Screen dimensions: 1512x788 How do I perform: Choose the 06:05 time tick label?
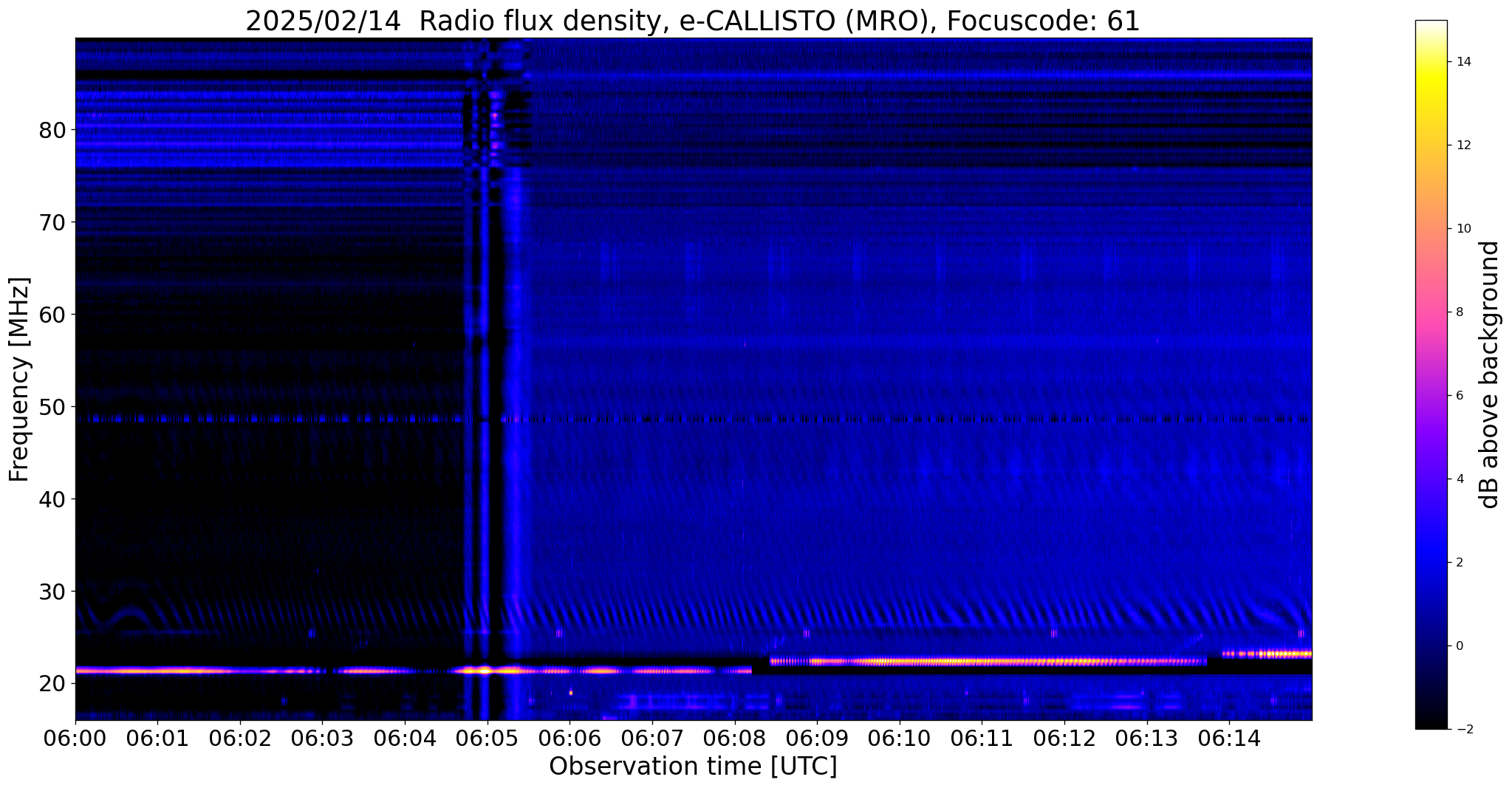488,738
